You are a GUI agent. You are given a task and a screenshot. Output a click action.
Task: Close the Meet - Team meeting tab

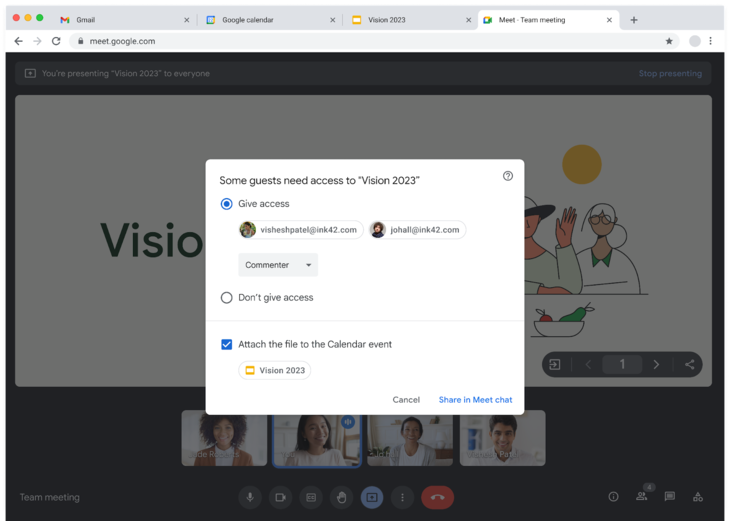coord(609,20)
